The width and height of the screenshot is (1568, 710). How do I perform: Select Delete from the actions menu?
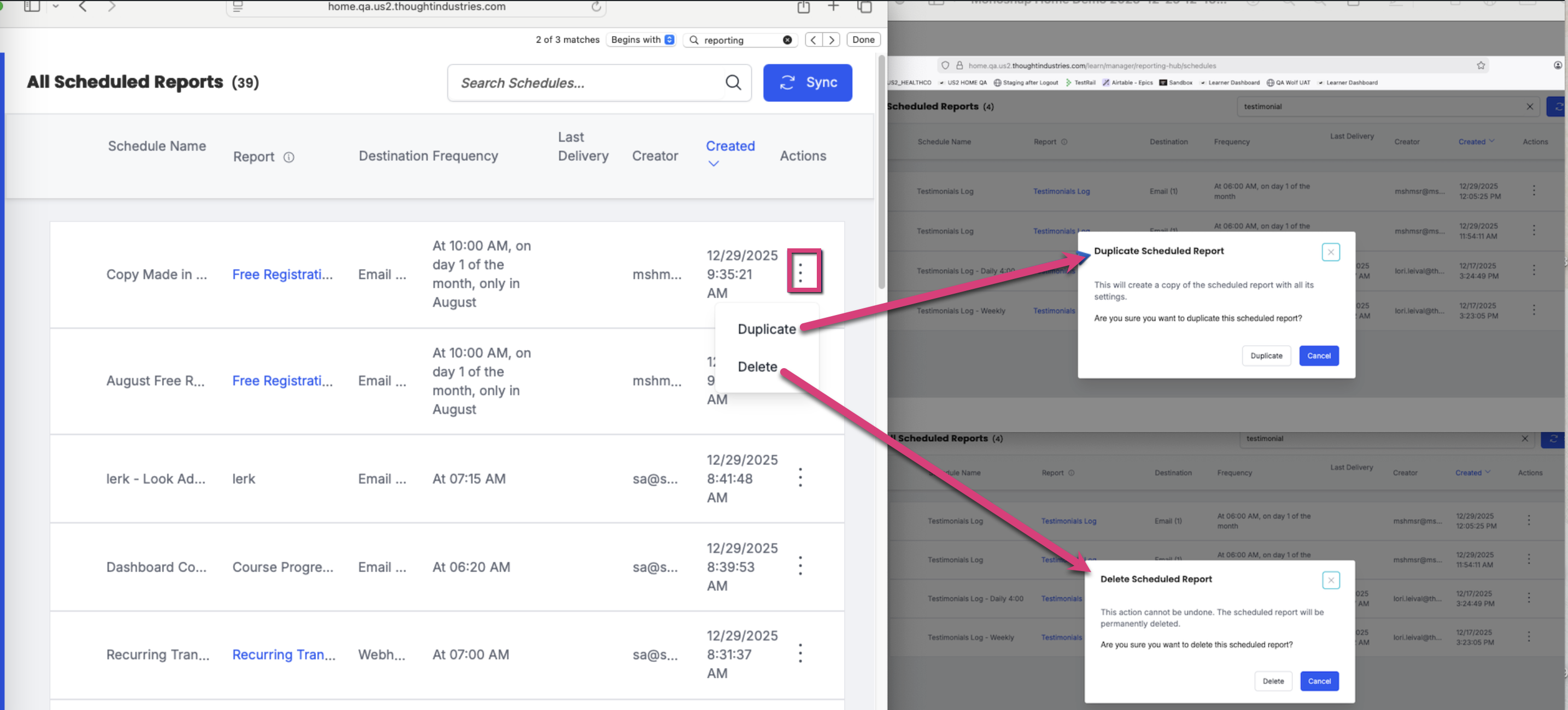click(757, 366)
